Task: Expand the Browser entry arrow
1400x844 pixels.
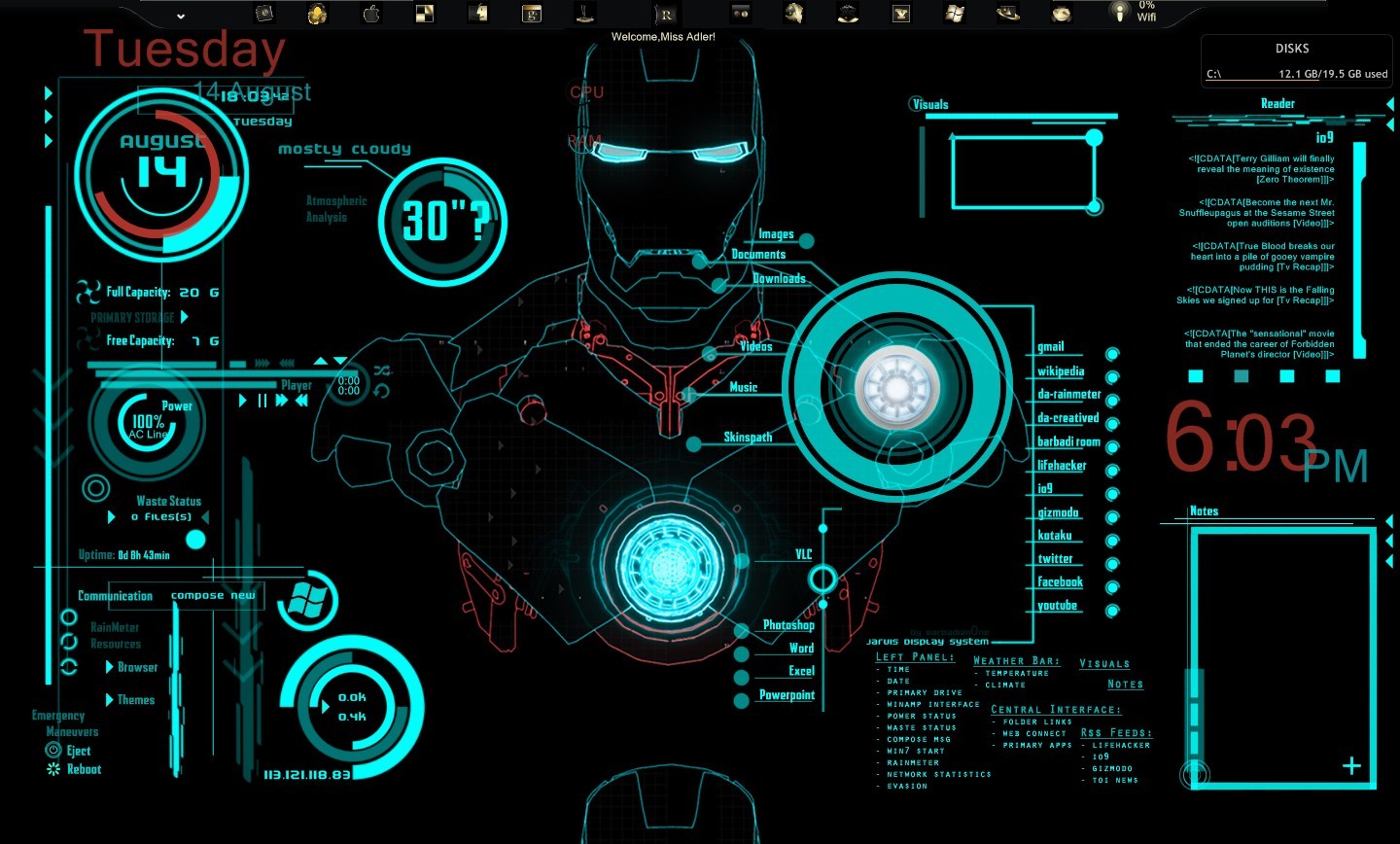Action: pos(110,667)
